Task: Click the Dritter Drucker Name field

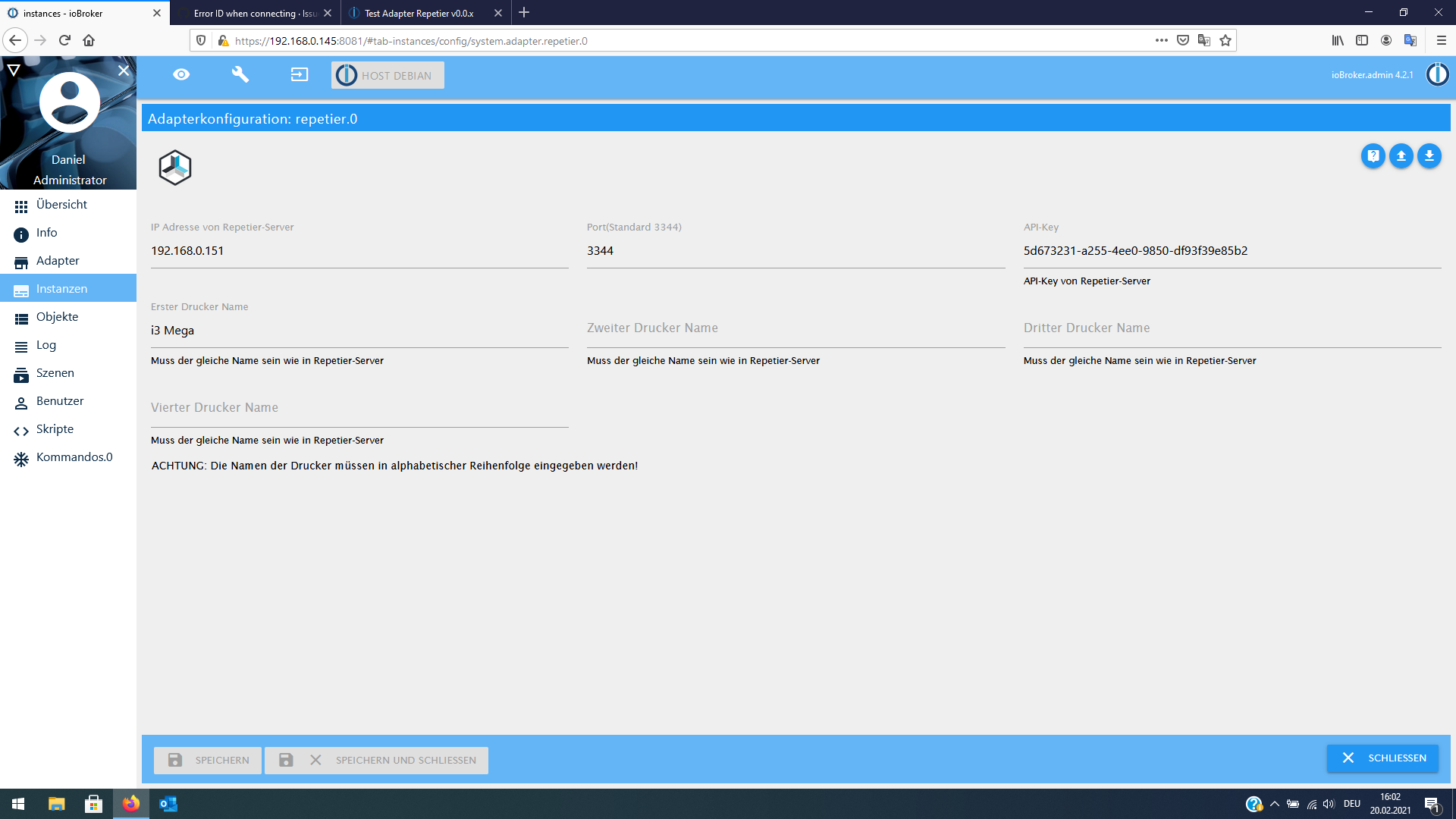Action: tap(1232, 331)
